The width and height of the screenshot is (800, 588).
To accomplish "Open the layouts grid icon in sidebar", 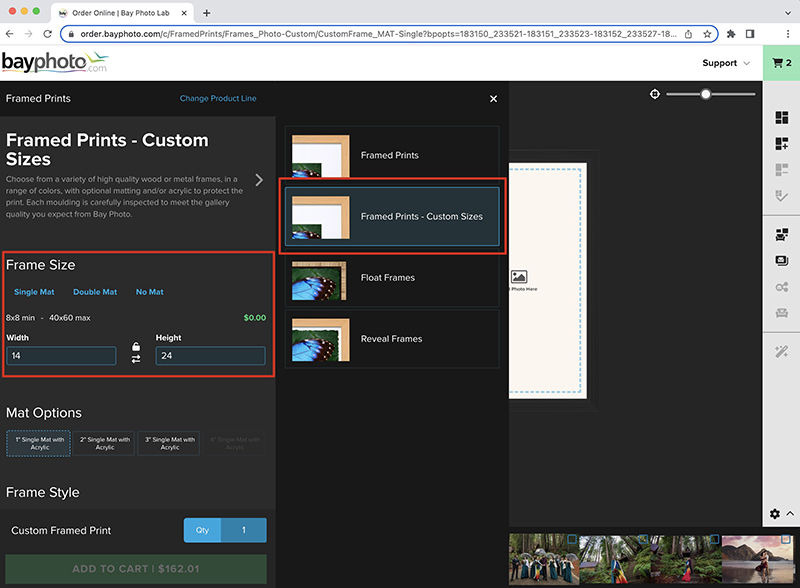I will (x=781, y=117).
